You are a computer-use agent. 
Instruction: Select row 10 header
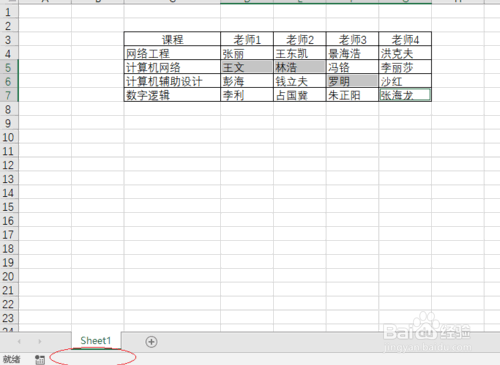pos(9,137)
